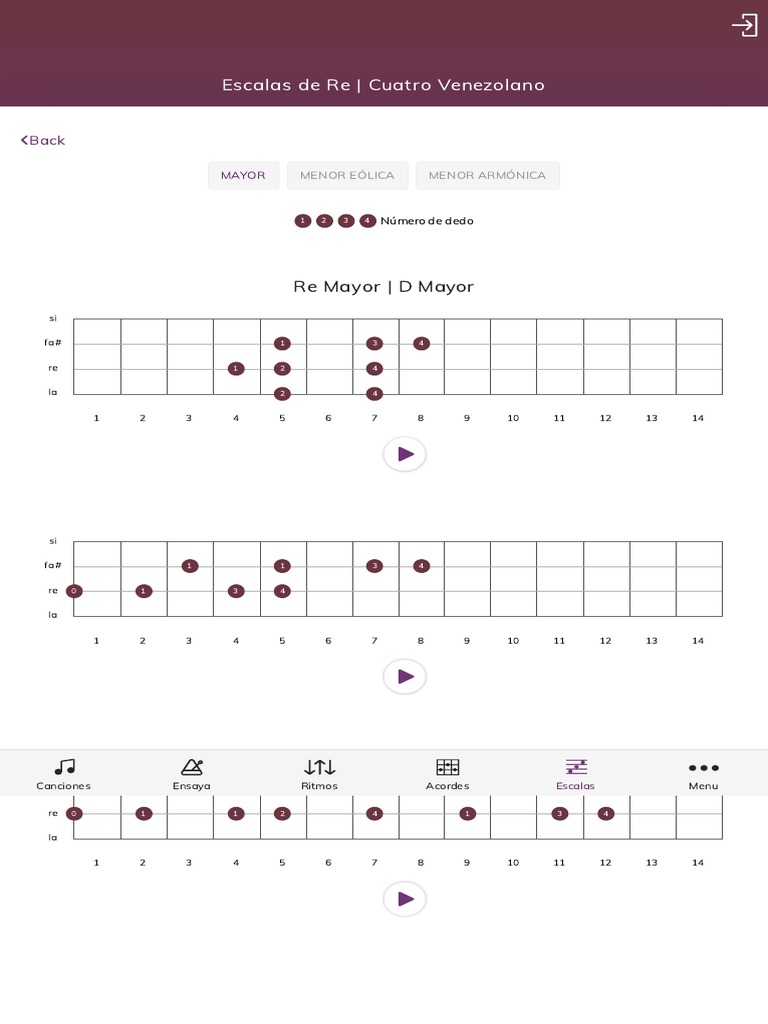Click finger 1 dot on fret 3 in the second diagram
The image size is (768, 1024).
coord(190,566)
